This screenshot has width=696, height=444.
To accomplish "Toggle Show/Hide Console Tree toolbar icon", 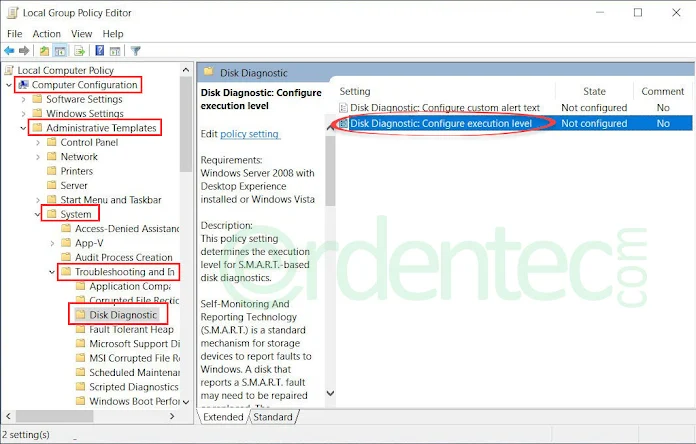I will pyautogui.click(x=60, y=51).
